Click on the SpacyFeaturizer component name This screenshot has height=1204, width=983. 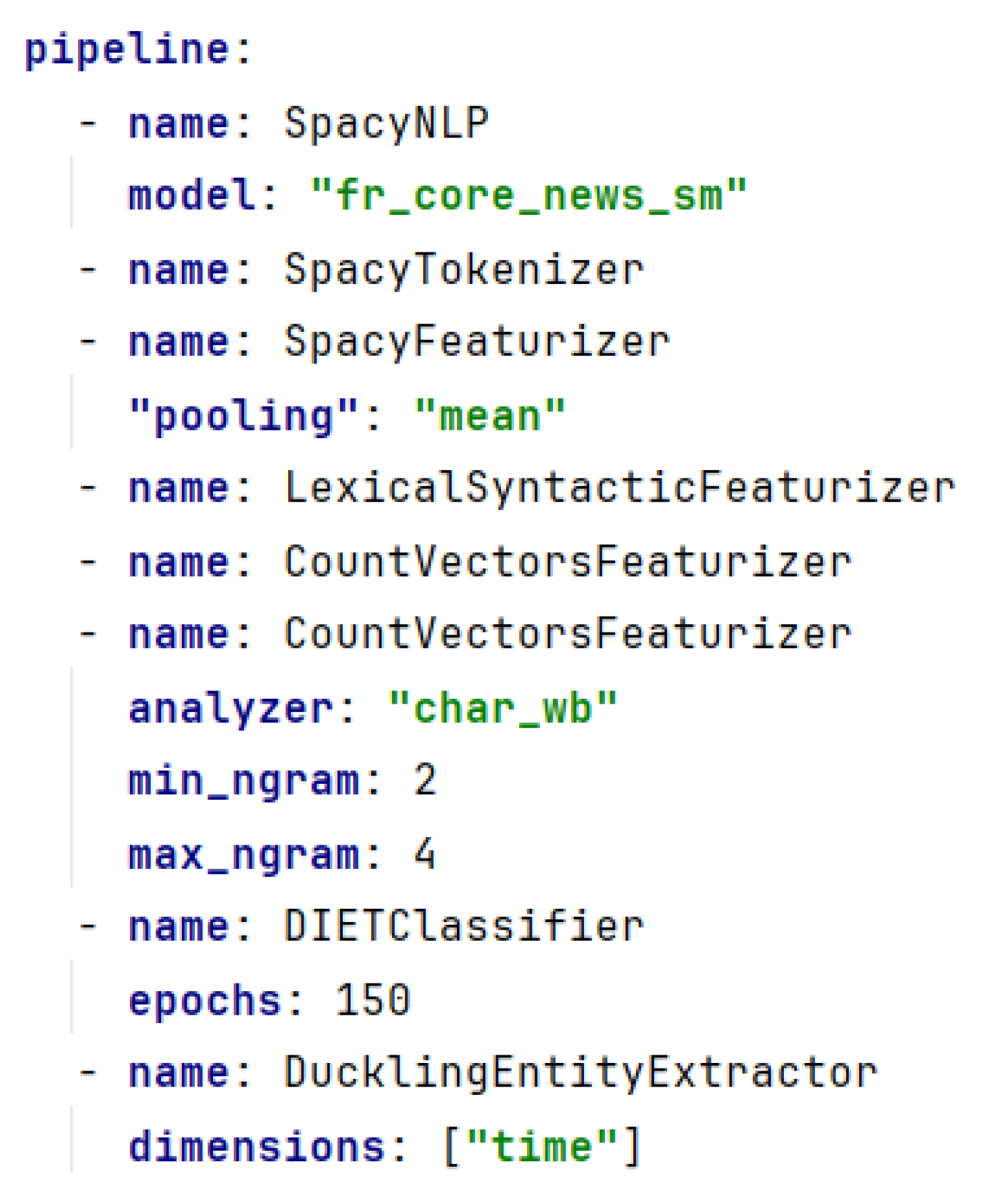476,342
